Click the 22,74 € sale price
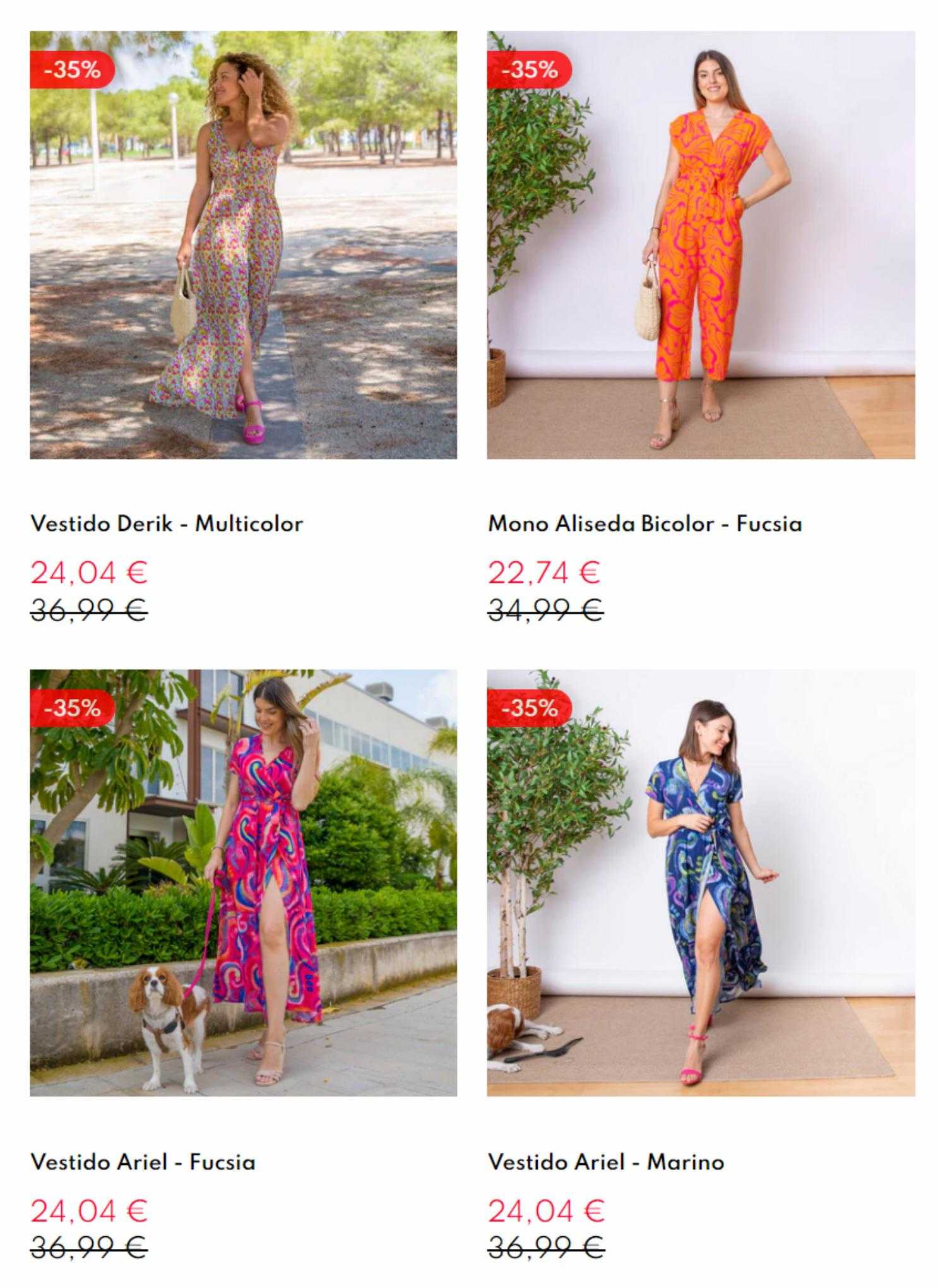 tap(544, 573)
